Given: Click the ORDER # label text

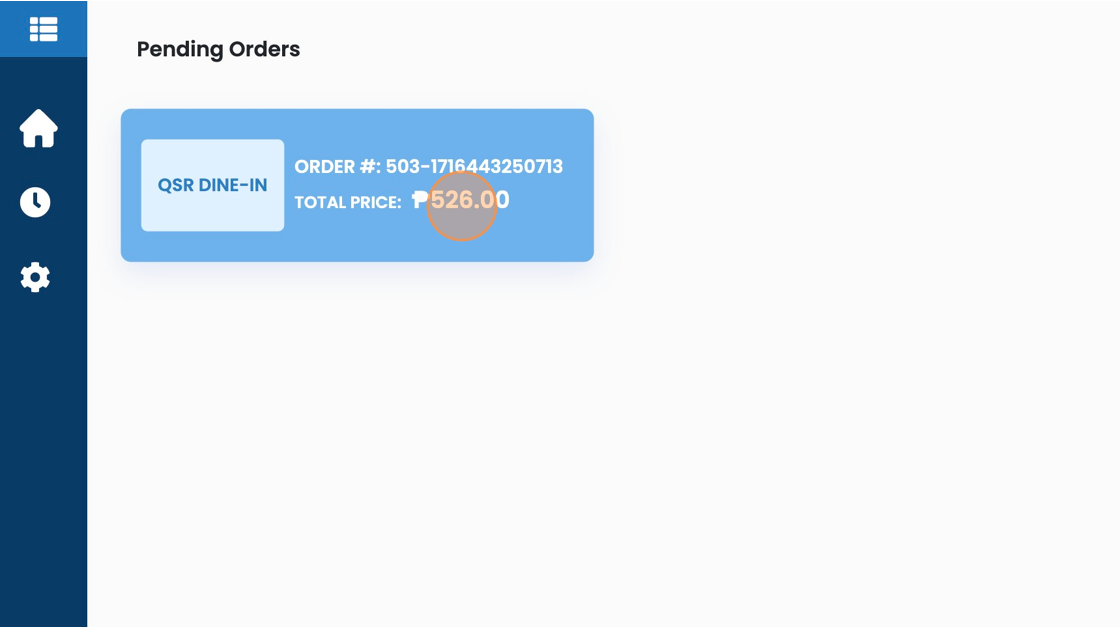Looking at the screenshot, I should point(338,166).
